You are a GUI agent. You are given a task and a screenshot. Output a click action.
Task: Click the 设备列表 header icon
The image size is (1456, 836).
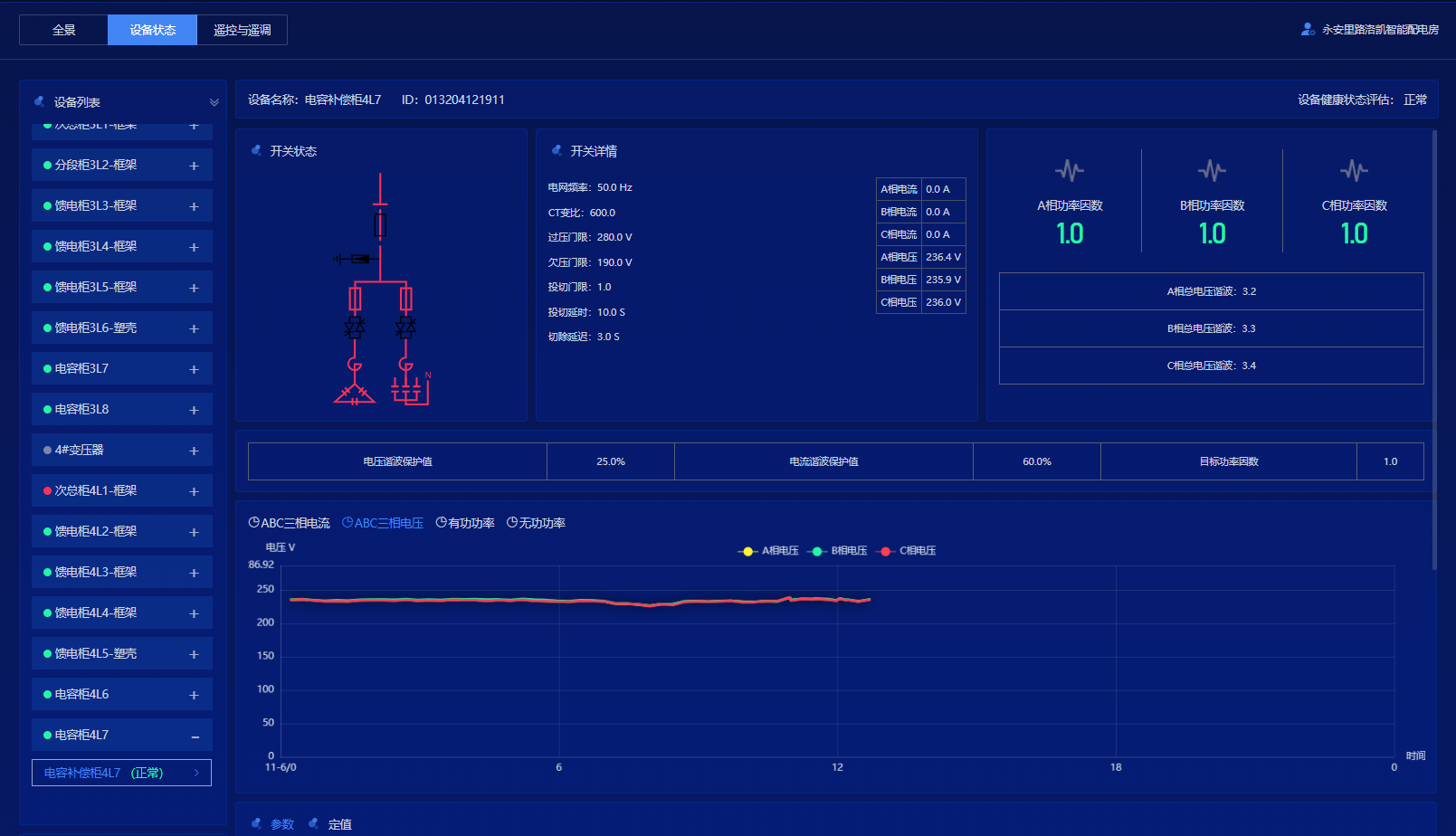point(40,101)
